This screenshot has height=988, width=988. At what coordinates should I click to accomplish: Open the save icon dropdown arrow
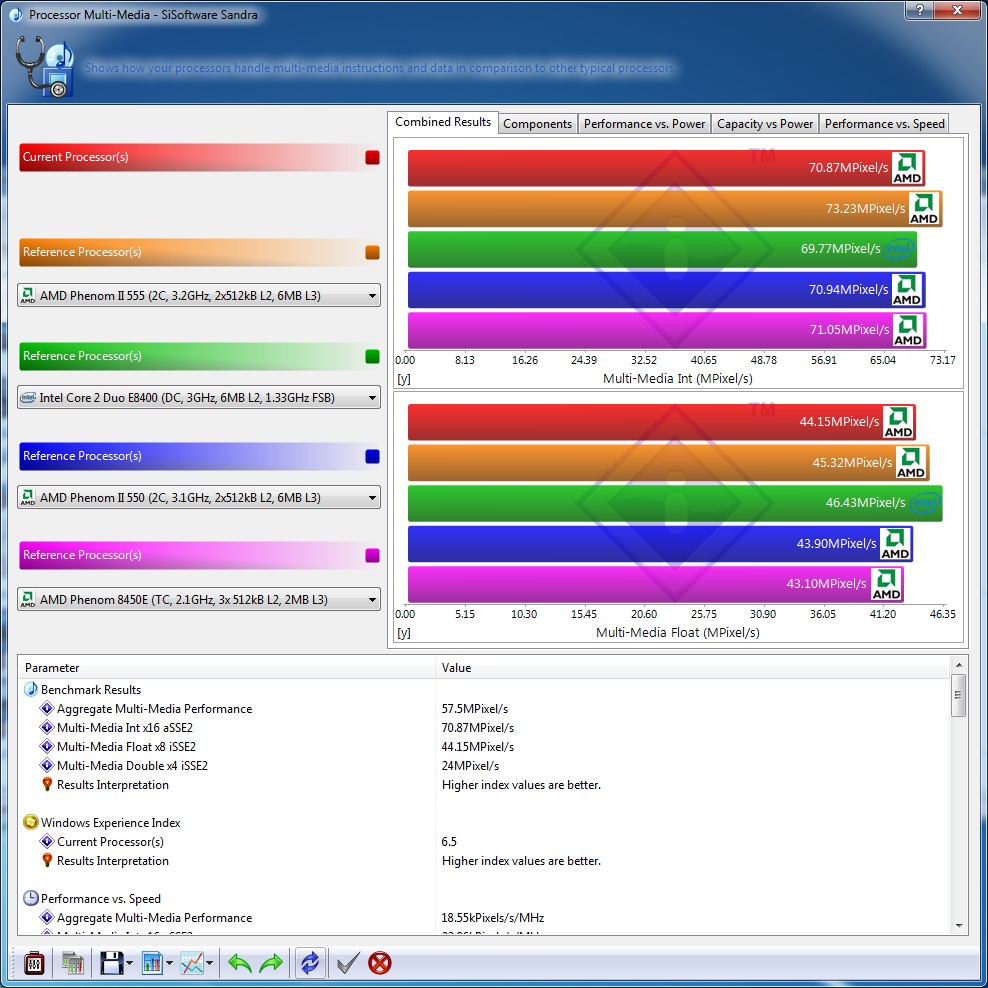tap(129, 963)
